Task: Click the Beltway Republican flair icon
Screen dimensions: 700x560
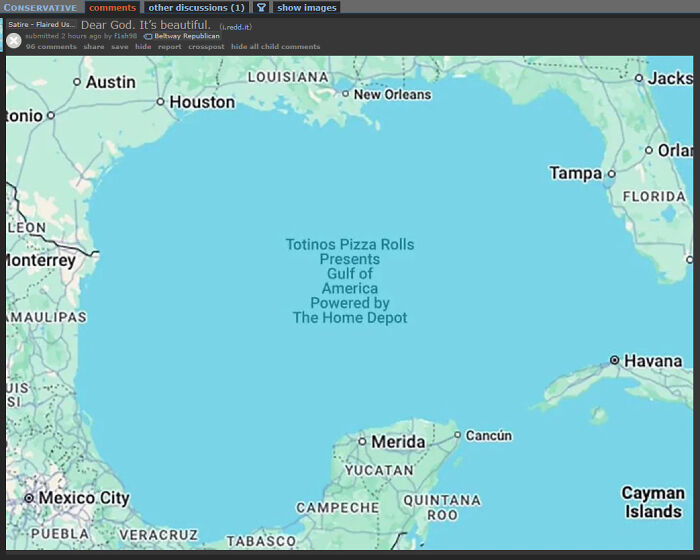Action: pyautogui.click(x=148, y=36)
